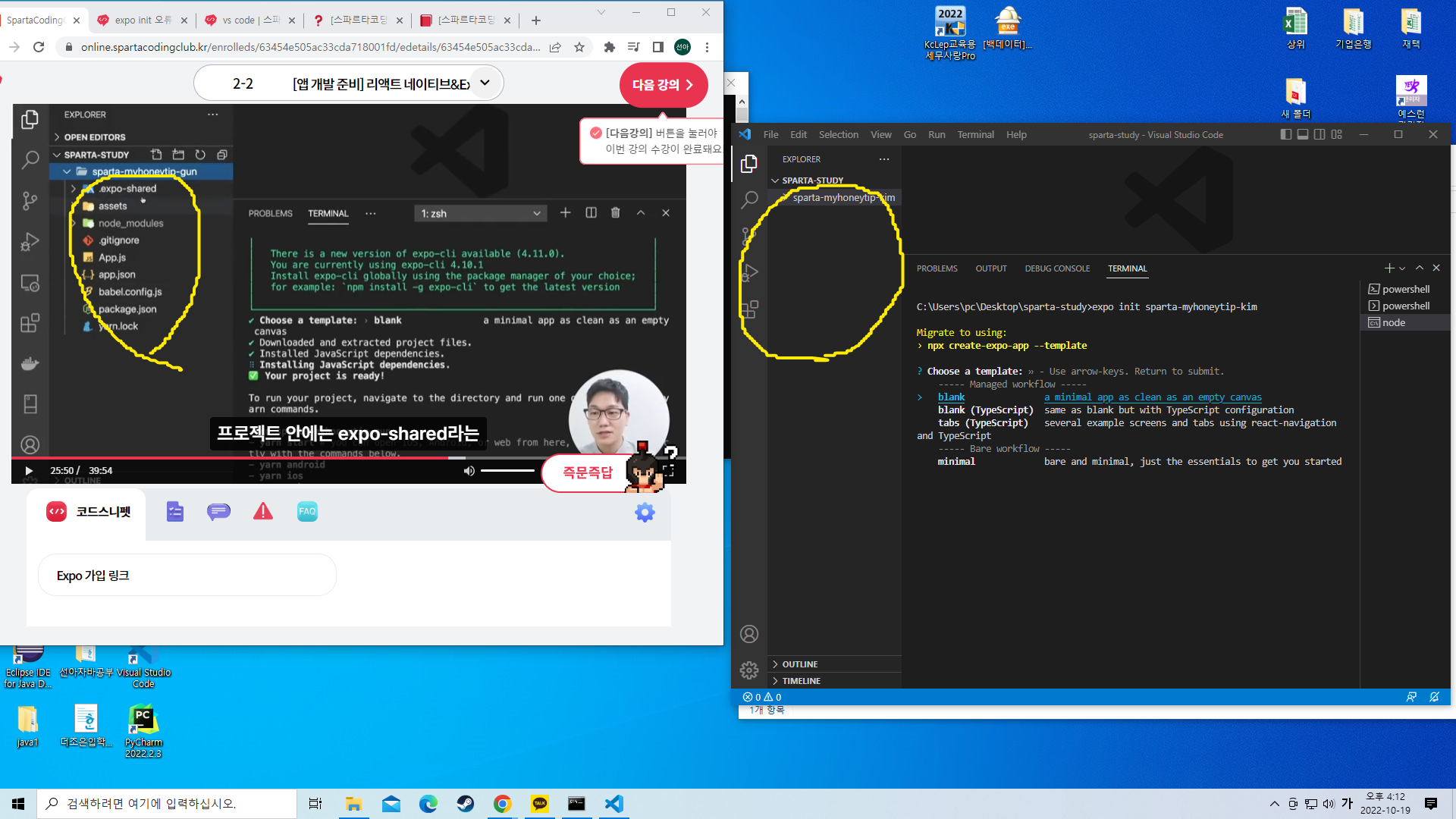Seek on the lecture video progress bar

point(349,457)
